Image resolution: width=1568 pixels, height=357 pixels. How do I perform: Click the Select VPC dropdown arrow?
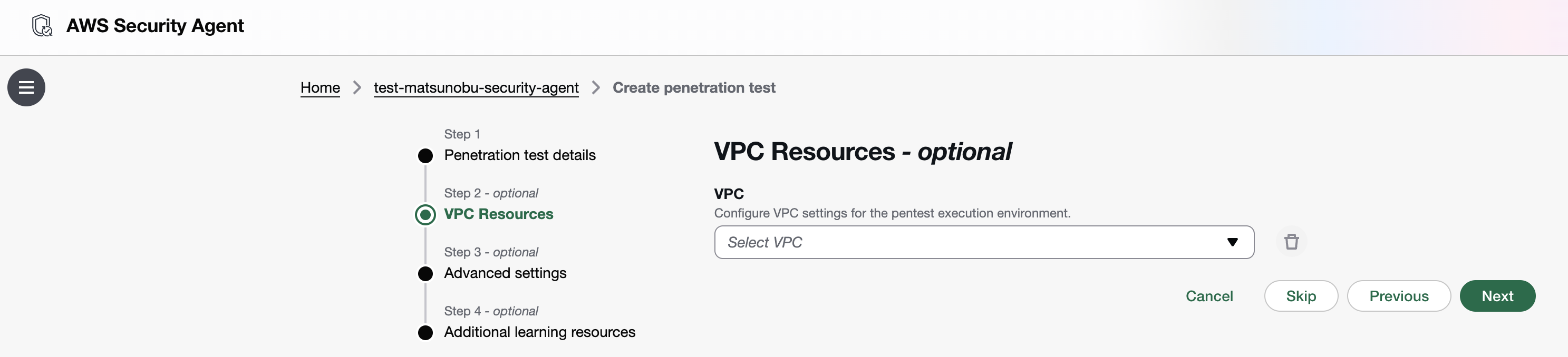(x=1233, y=242)
